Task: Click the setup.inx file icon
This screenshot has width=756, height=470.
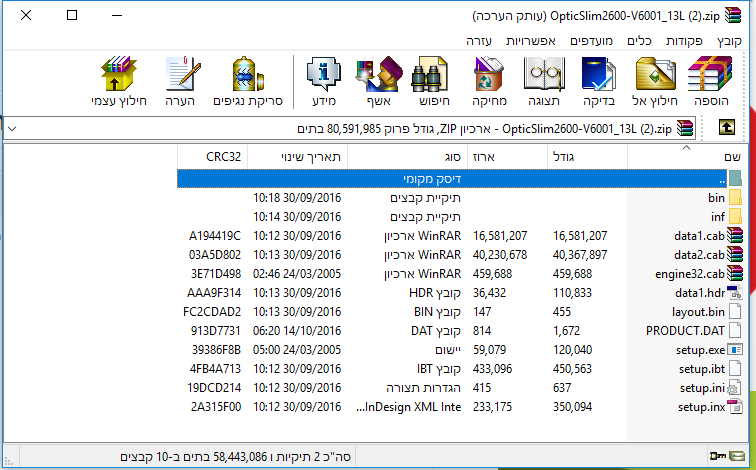Action: pyautogui.click(x=735, y=407)
